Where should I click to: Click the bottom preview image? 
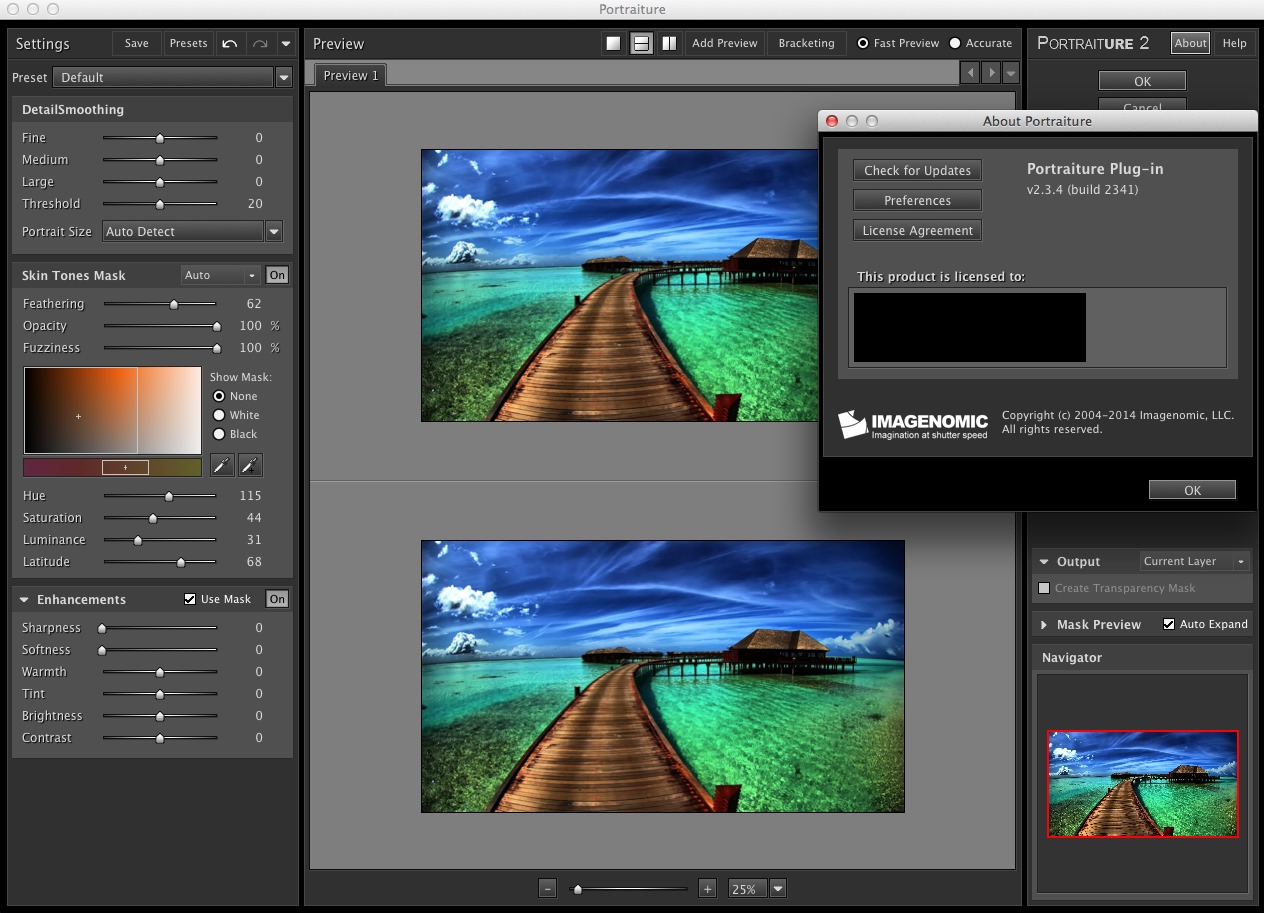(x=662, y=676)
